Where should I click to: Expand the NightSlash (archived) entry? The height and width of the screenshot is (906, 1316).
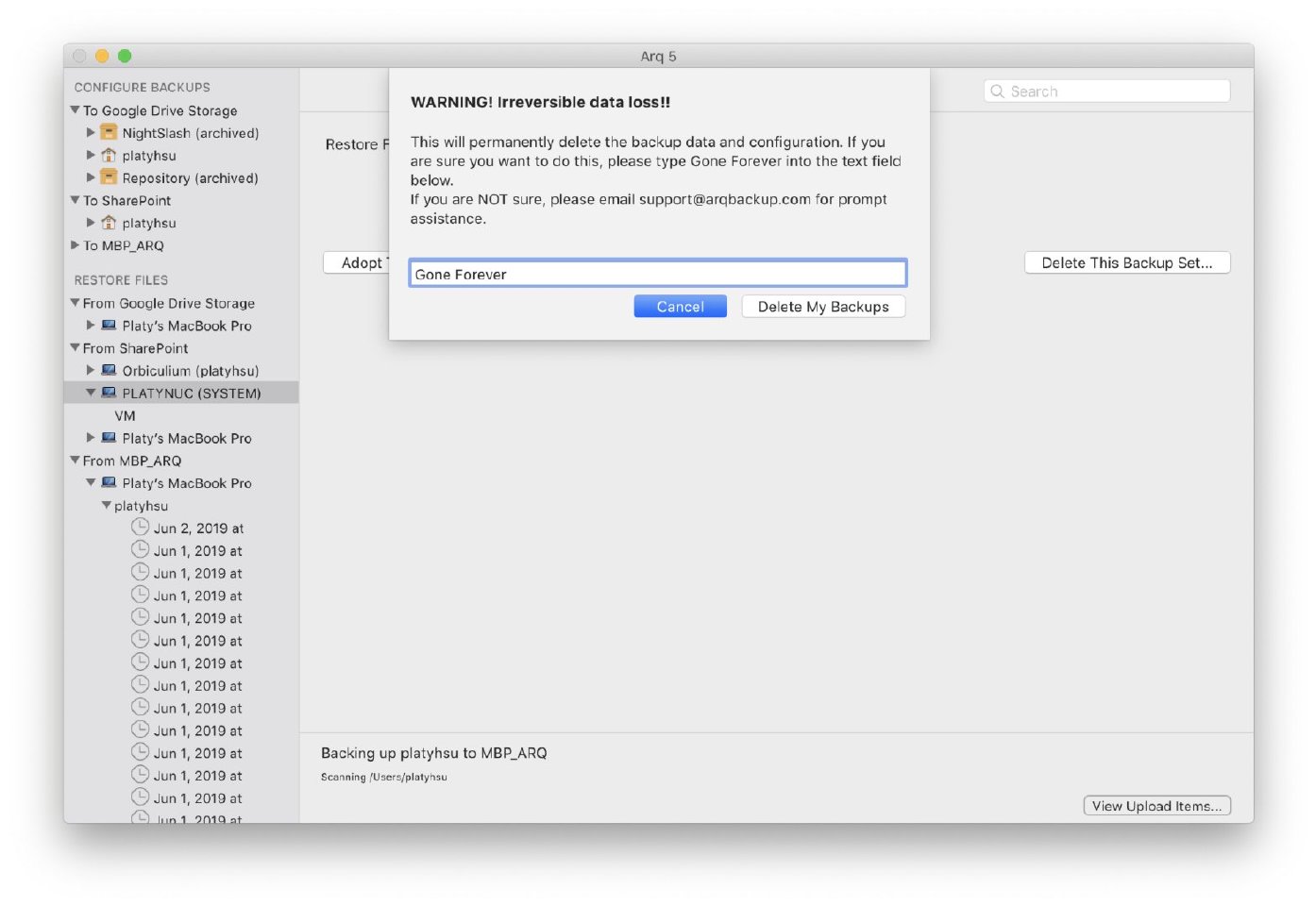91,133
